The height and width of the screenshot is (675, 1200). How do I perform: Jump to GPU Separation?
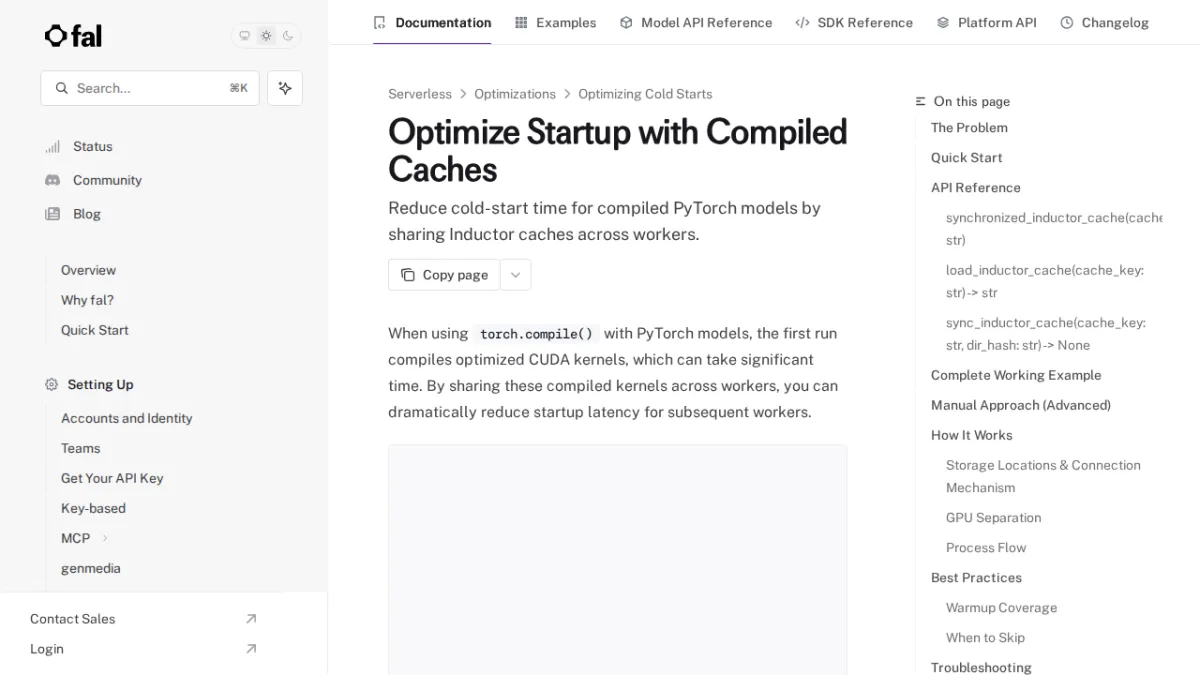click(993, 518)
